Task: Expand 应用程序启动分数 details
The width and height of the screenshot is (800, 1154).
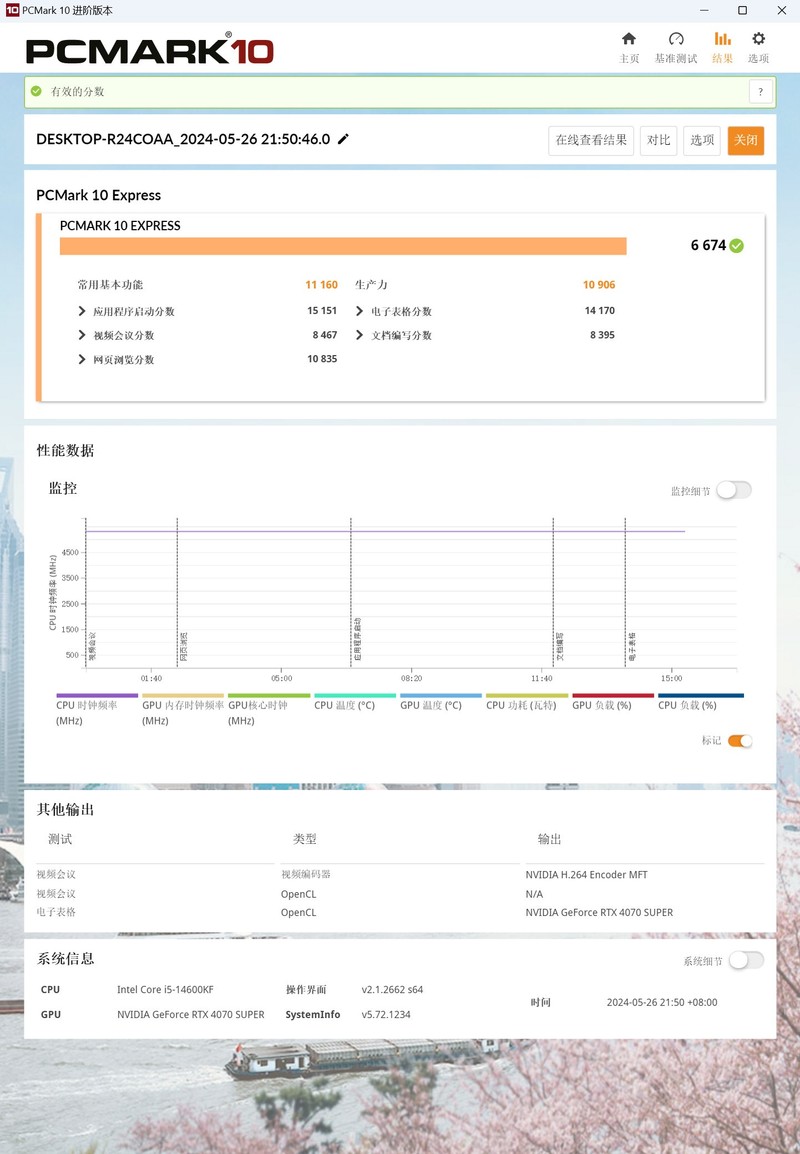Action: coord(82,310)
